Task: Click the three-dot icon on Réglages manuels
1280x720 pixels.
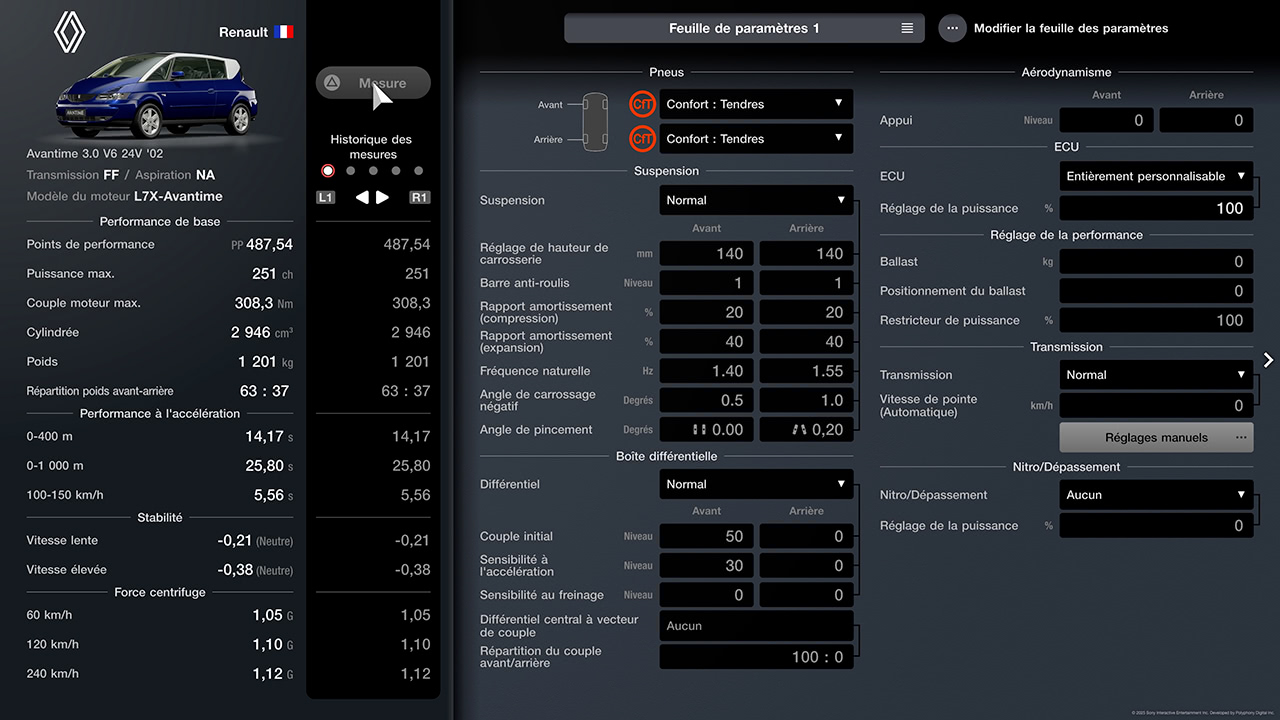Action: pos(1241,437)
